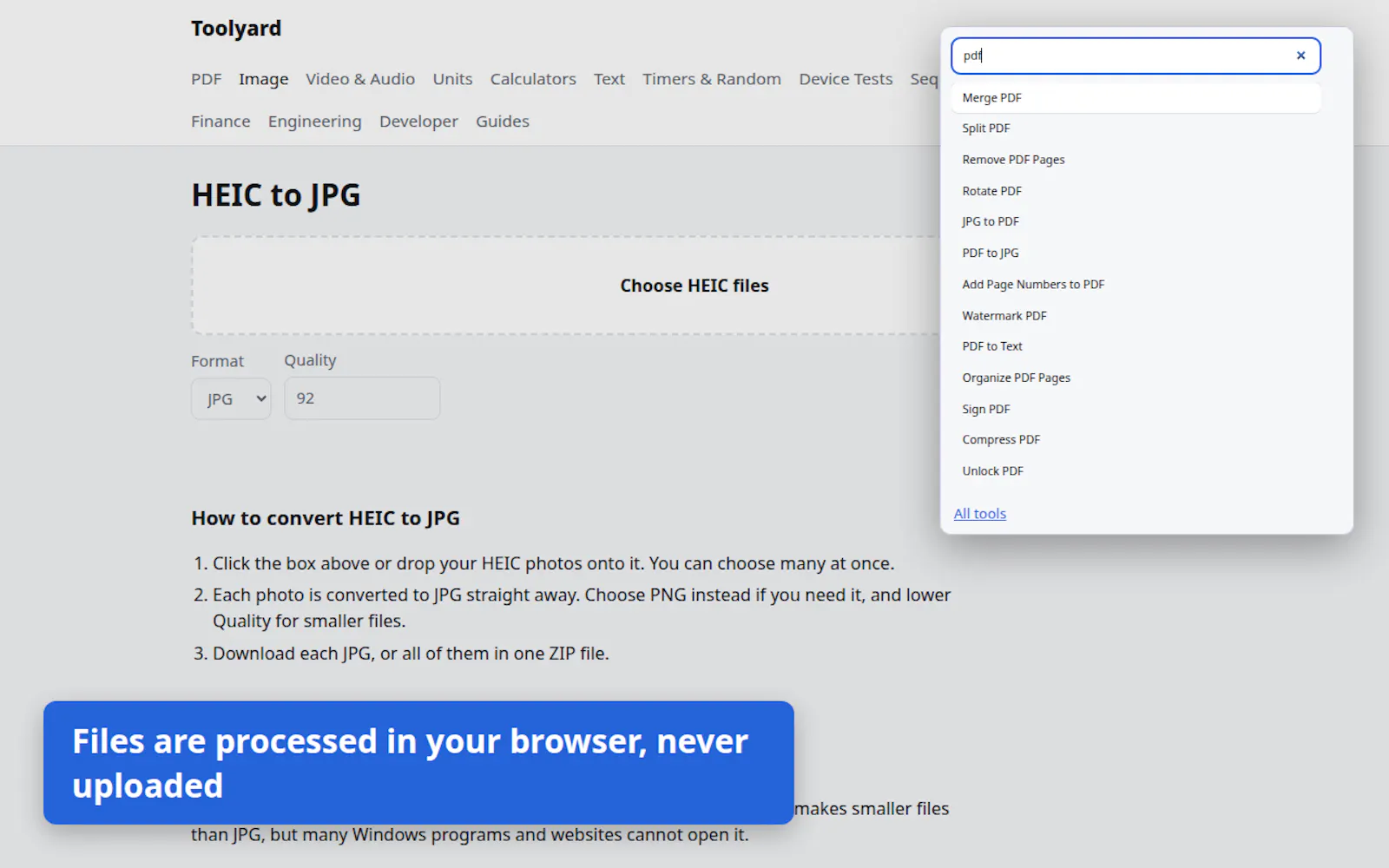The image size is (1389, 868).
Task: Select Compress PDF result
Action: [x=1136, y=440]
